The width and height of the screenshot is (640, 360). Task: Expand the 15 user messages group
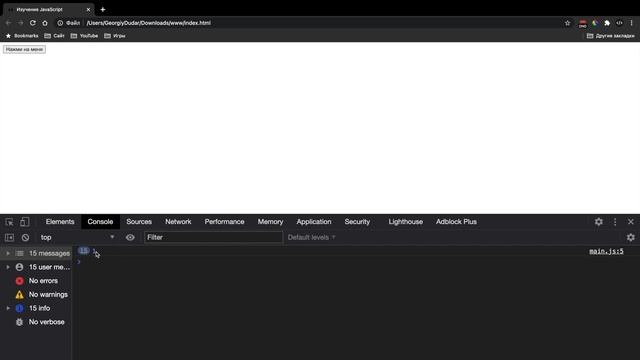click(8, 267)
